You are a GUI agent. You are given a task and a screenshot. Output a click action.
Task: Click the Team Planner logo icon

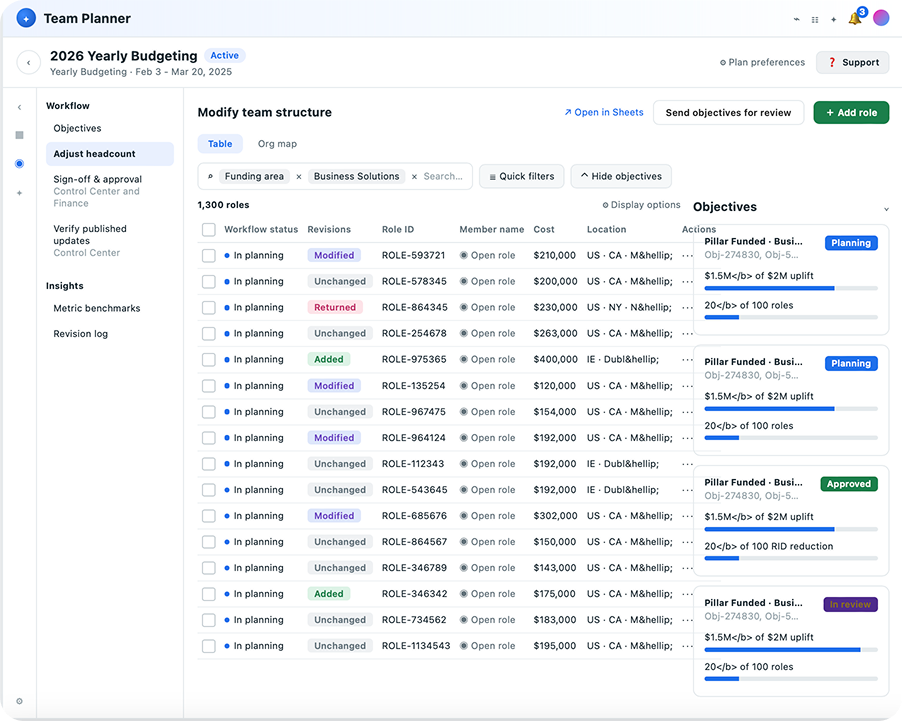26,18
